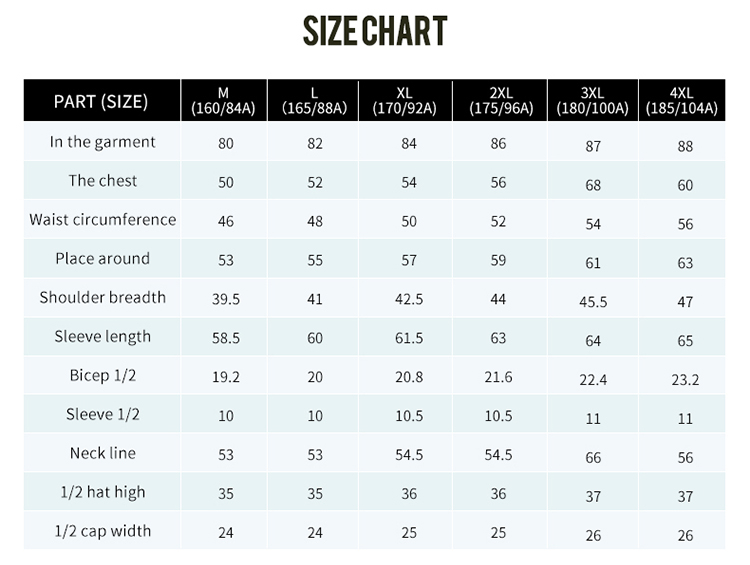750x565 pixels.
Task: Click the Shoulder breadth row label
Action: [x=103, y=298]
